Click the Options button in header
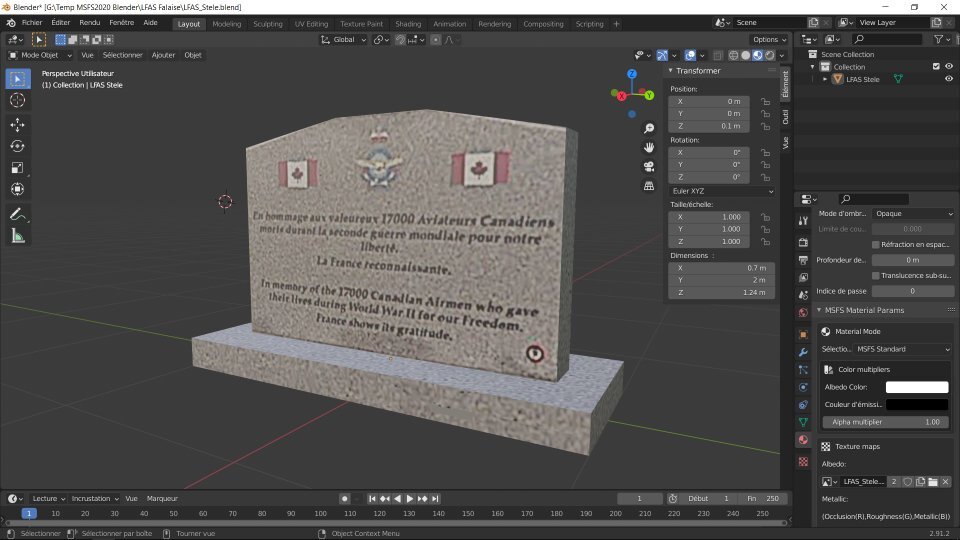960x540 pixels. (770, 39)
